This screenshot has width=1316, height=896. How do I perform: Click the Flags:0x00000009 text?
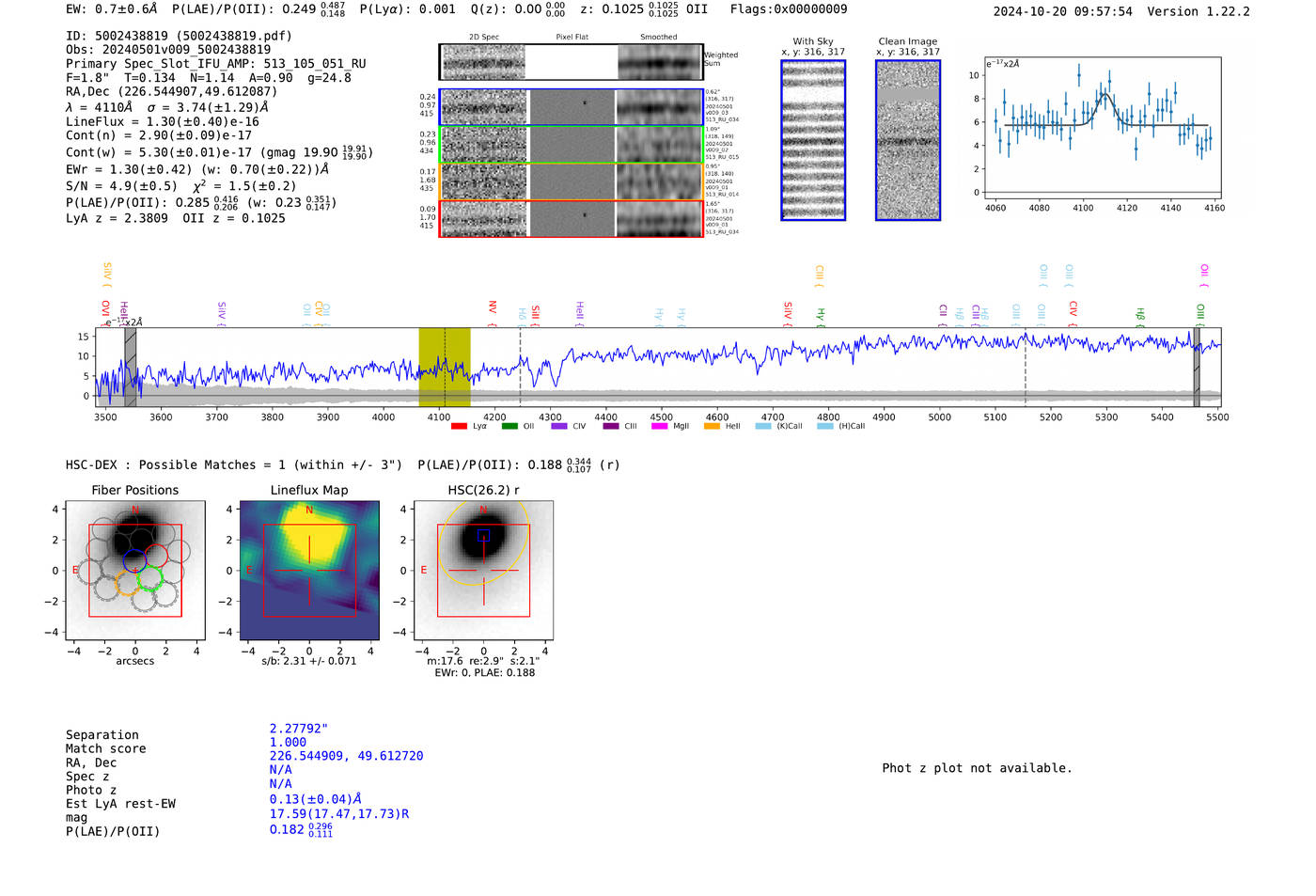pos(789,9)
